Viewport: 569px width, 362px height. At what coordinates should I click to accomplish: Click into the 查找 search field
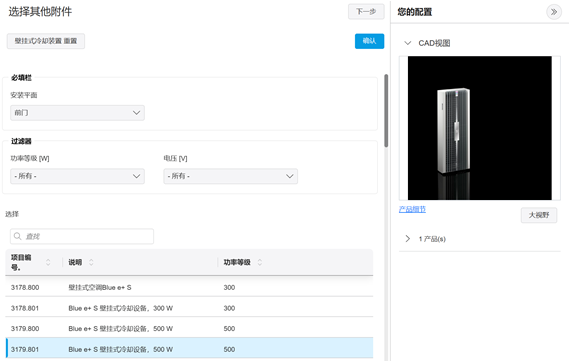[82, 236]
